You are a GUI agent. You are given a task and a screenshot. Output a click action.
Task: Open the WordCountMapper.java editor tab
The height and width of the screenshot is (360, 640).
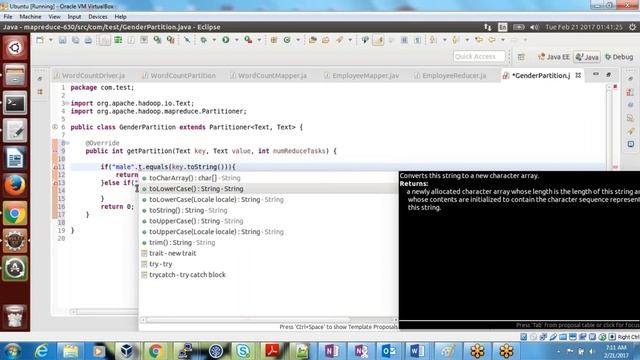tap(268, 76)
